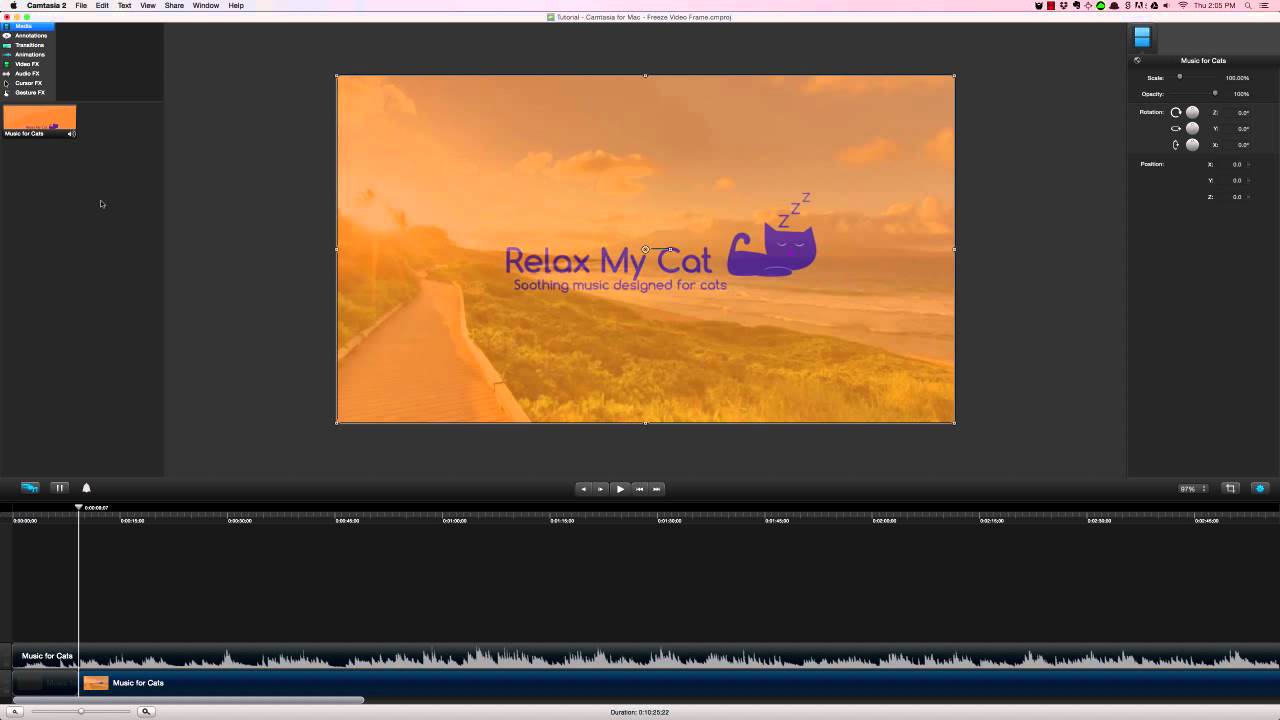Toggle the crop mode icon

pos(1231,489)
